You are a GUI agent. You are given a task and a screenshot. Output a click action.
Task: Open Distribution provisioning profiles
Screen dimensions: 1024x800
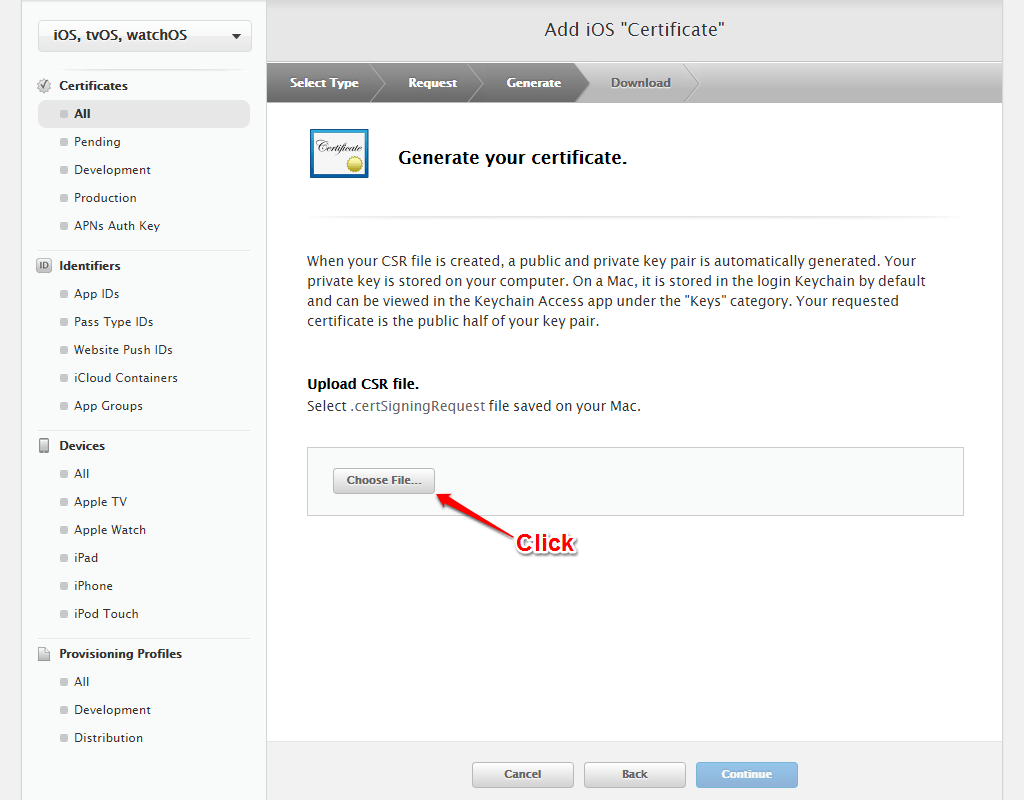coord(108,738)
